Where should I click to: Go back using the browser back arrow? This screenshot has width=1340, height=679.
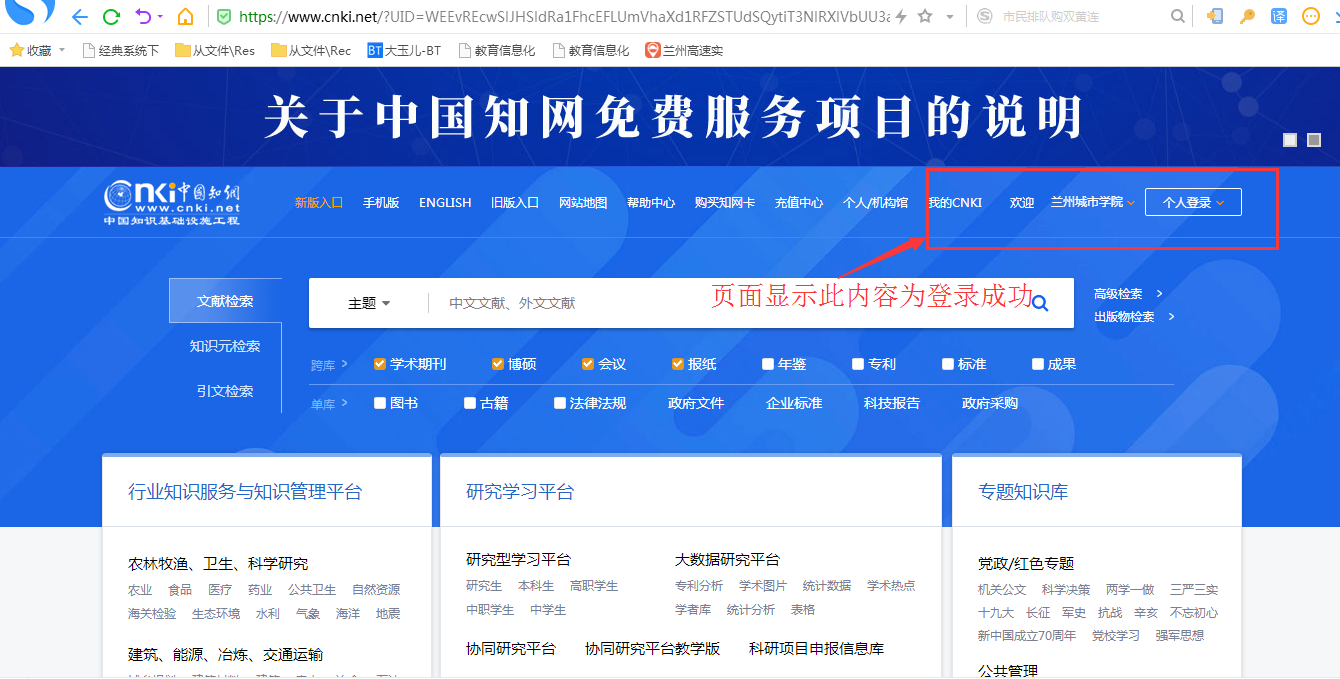[x=80, y=16]
